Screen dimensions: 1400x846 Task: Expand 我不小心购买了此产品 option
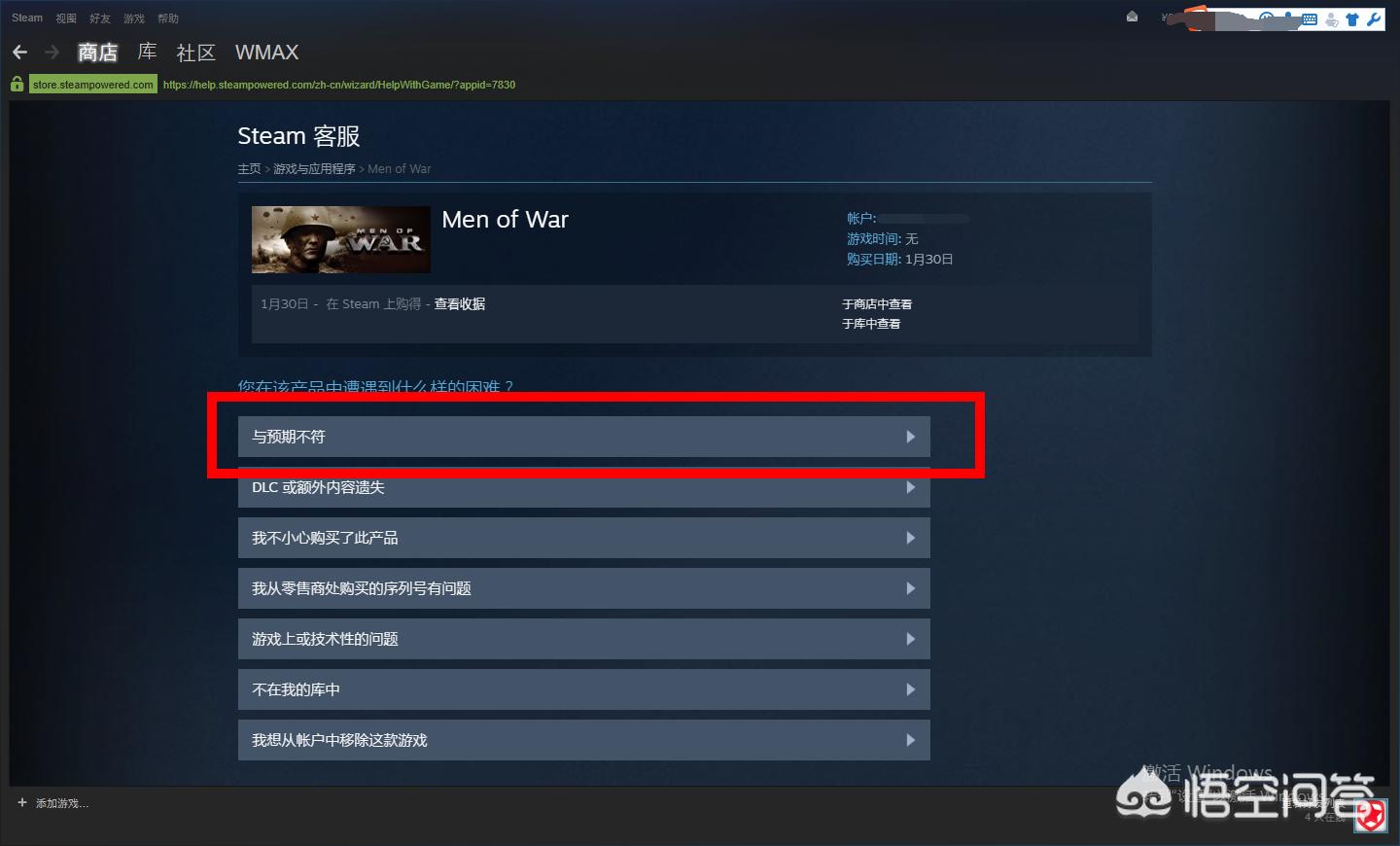point(583,538)
